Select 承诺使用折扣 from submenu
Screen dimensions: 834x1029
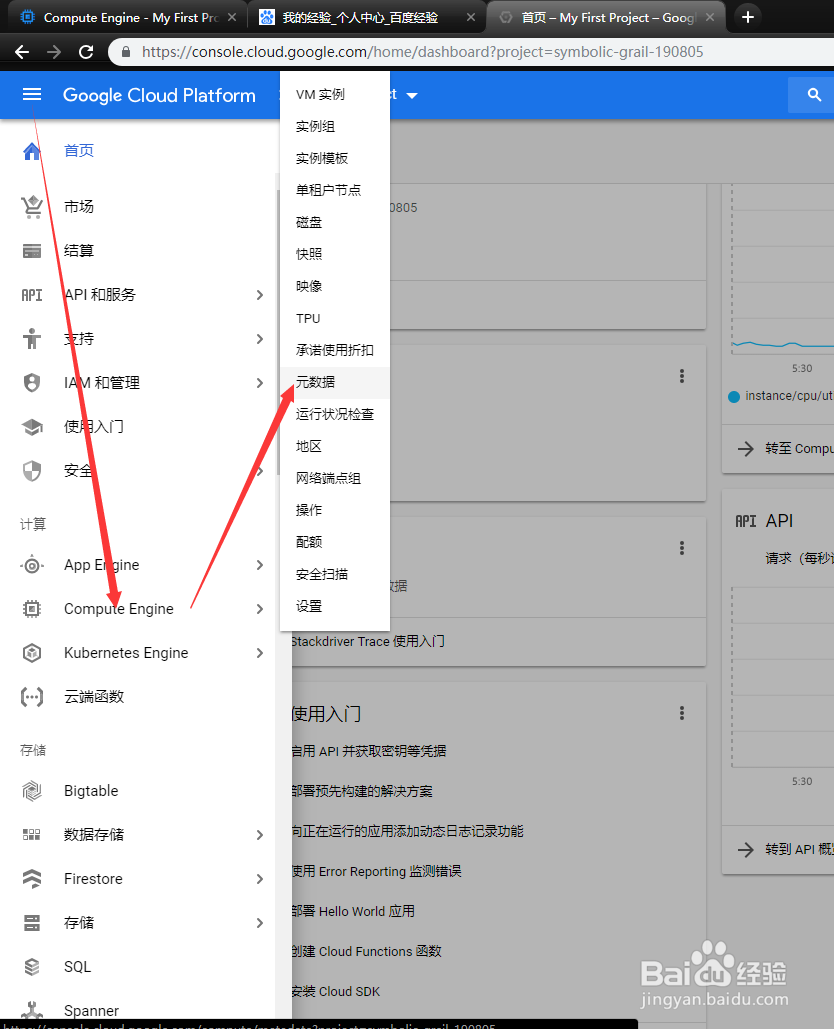pyautogui.click(x=335, y=350)
